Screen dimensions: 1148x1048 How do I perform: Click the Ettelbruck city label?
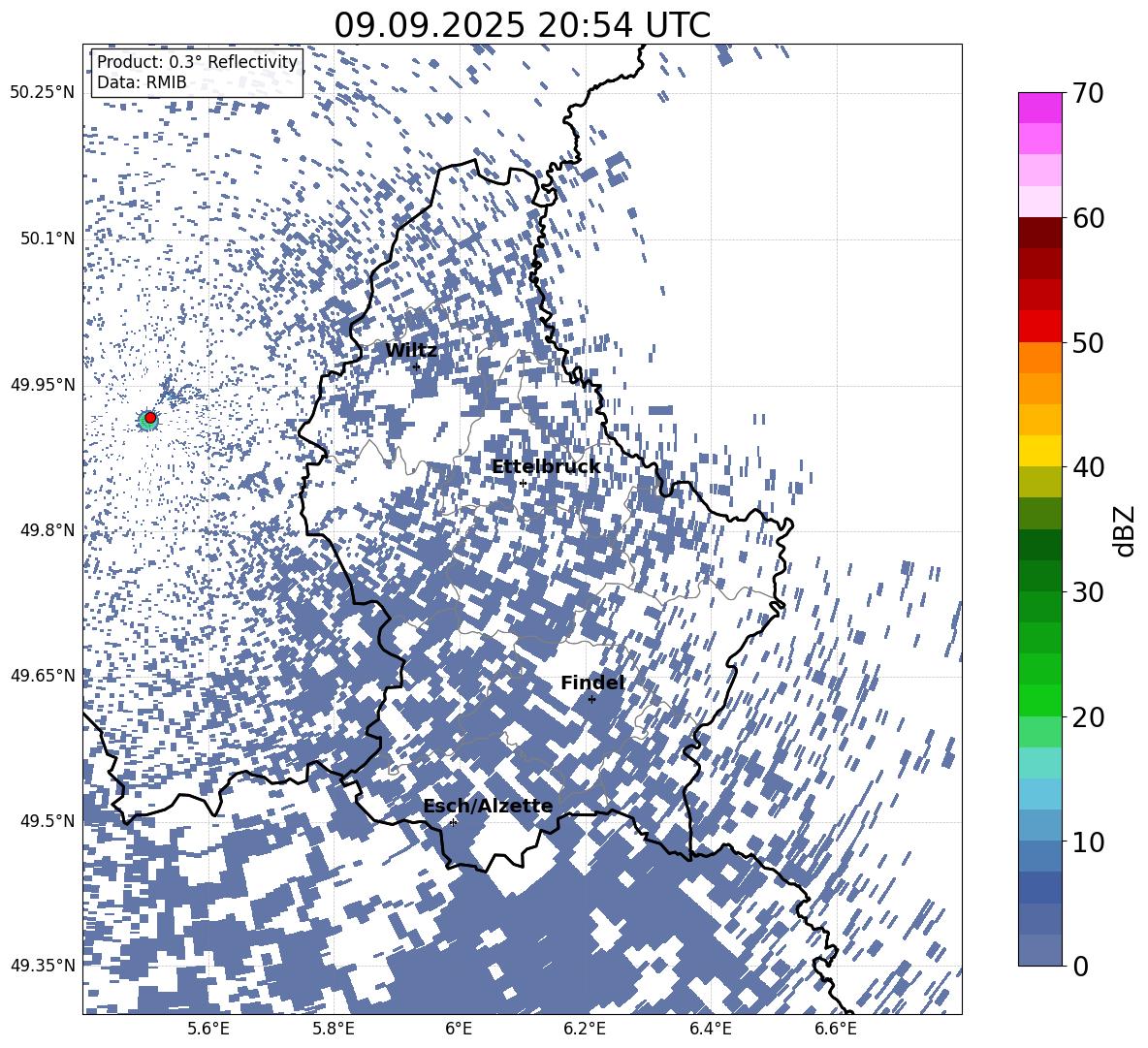[546, 467]
